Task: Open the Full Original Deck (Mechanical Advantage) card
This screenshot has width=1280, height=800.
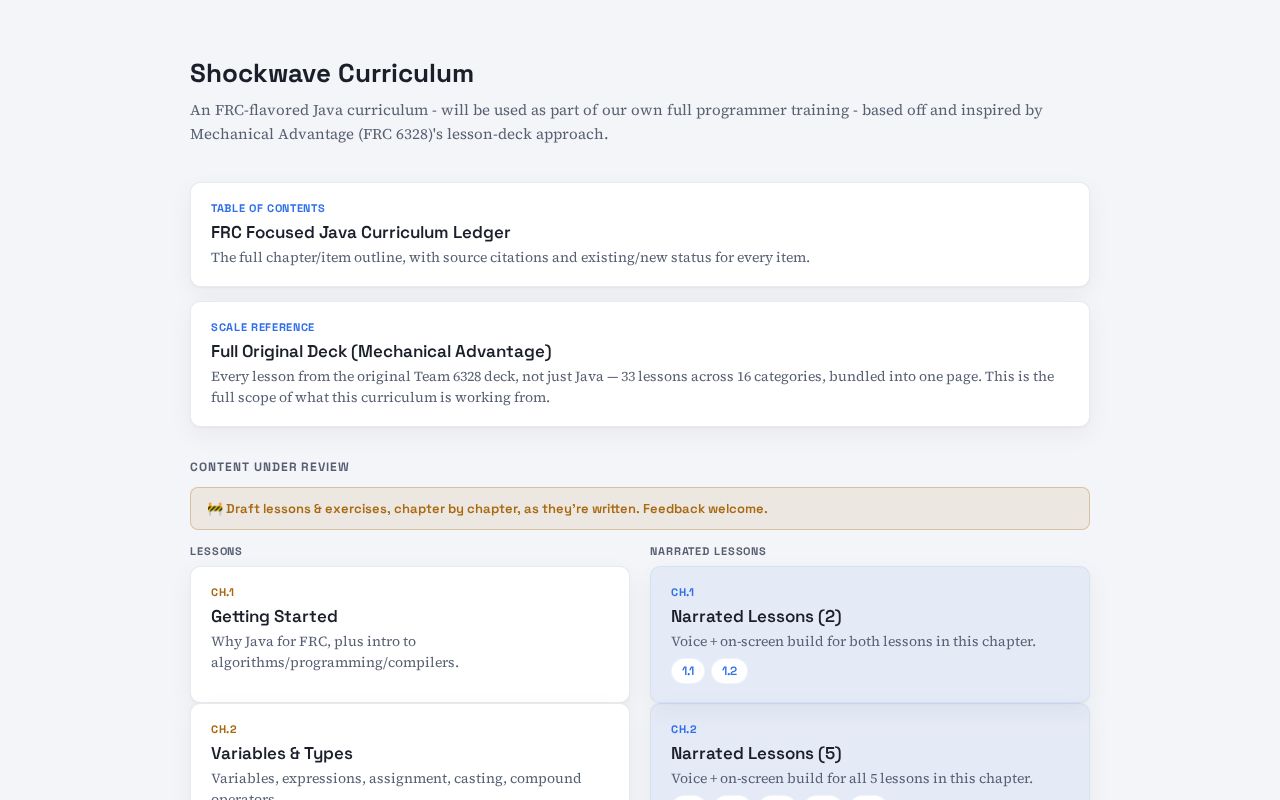Action: coord(640,364)
